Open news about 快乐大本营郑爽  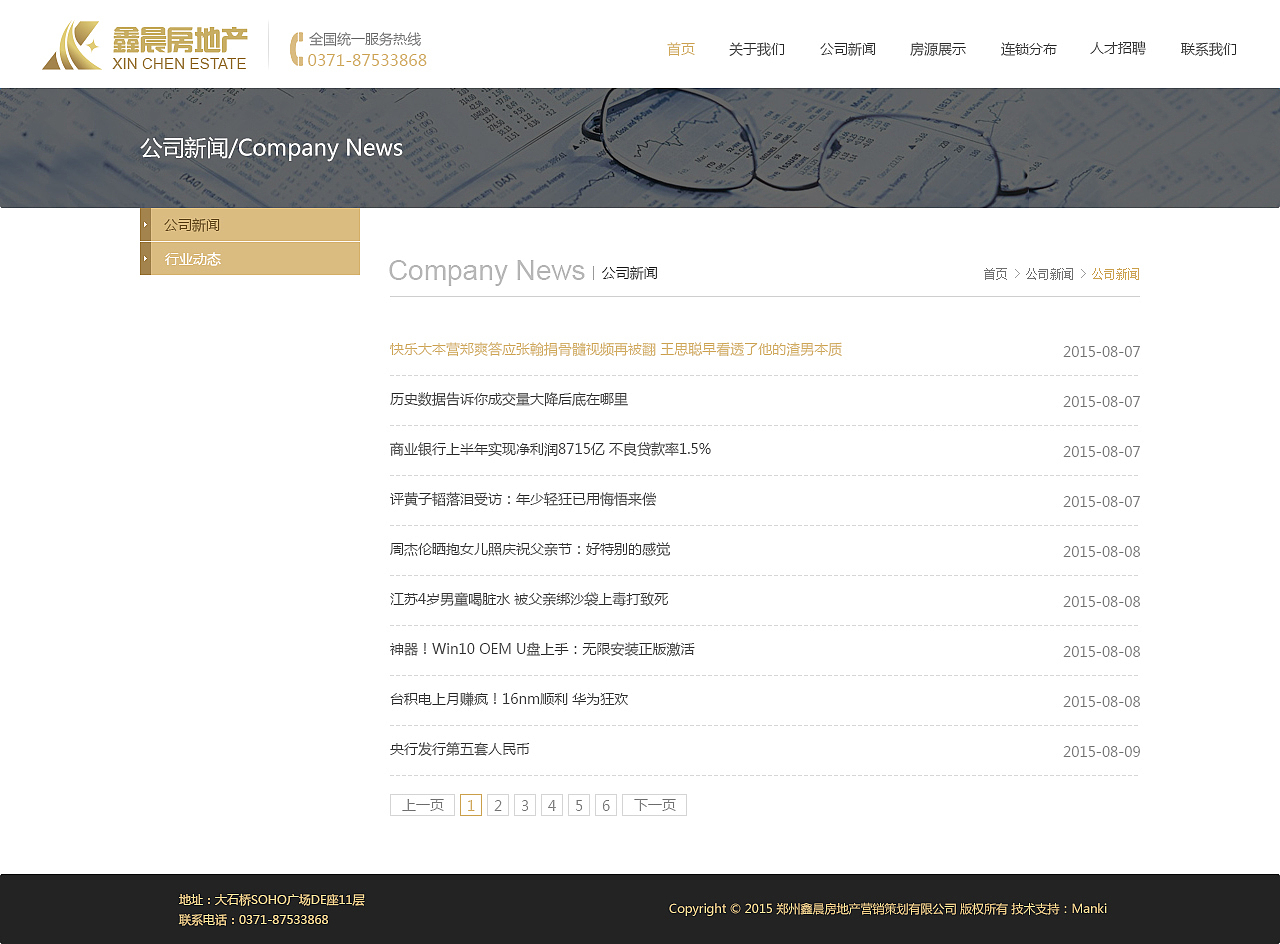tap(616, 349)
